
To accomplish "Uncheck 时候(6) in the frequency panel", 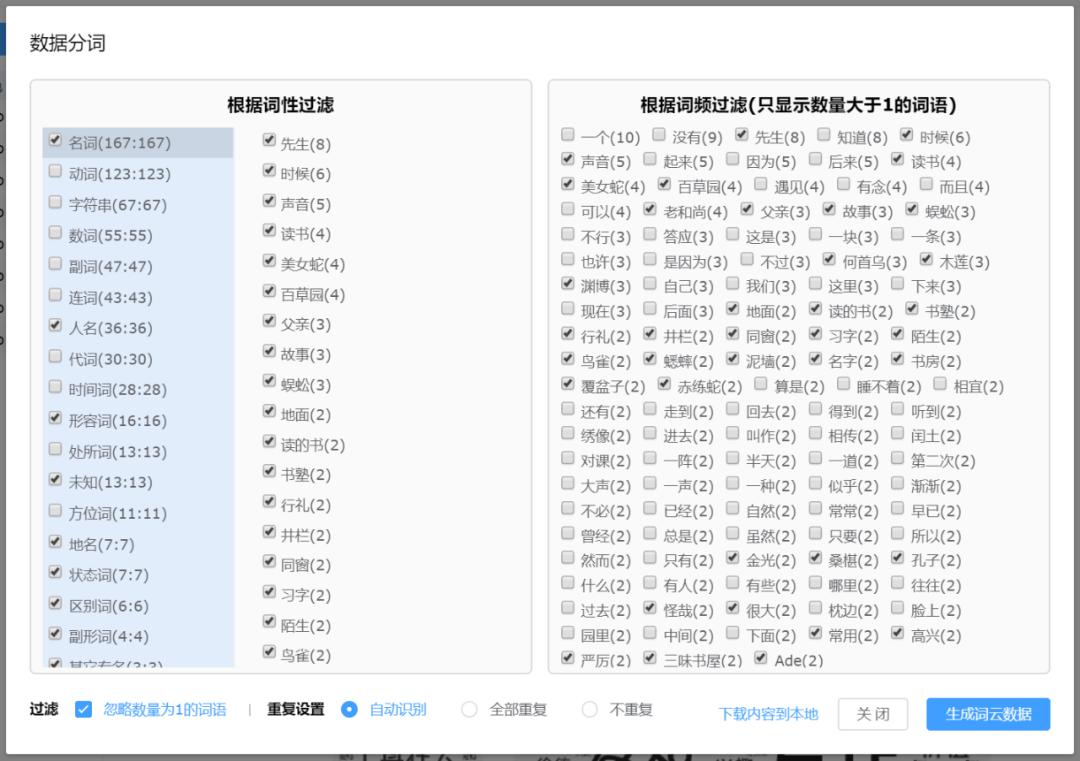I will tap(908, 137).
